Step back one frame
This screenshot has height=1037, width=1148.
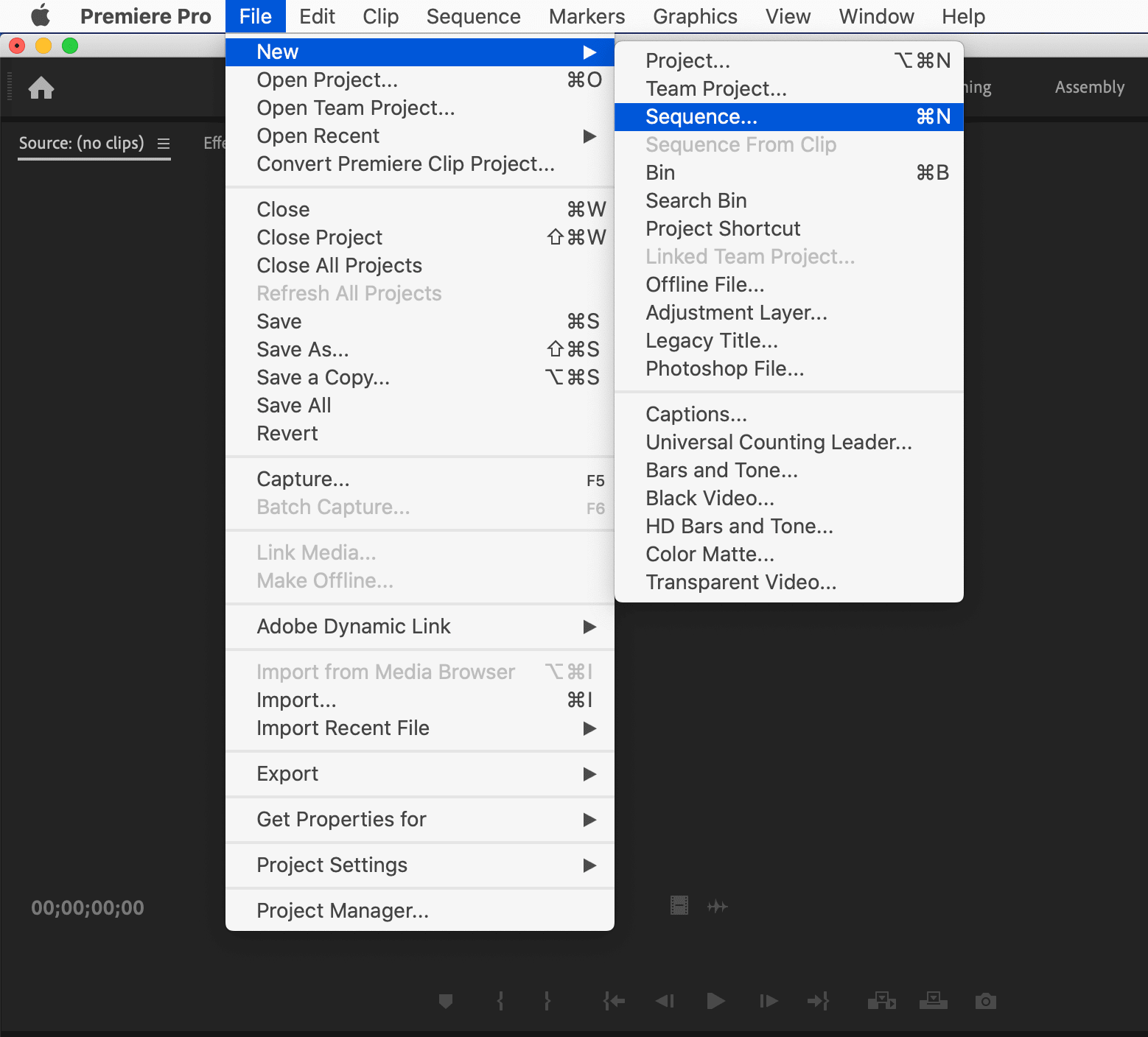click(665, 1001)
